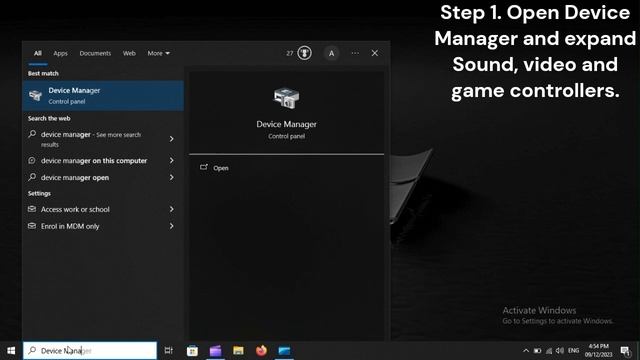Expand arrow for 'device manager' web result

tap(172, 139)
